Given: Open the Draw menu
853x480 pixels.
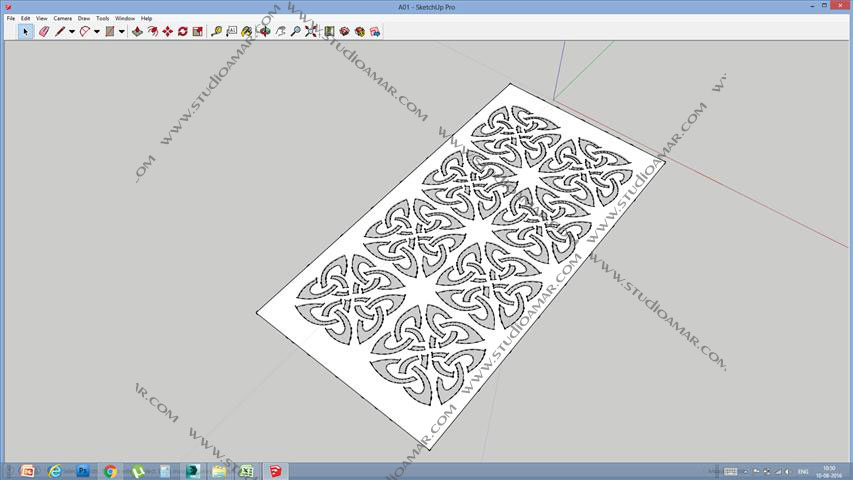Looking at the screenshot, I should pyautogui.click(x=84, y=18).
